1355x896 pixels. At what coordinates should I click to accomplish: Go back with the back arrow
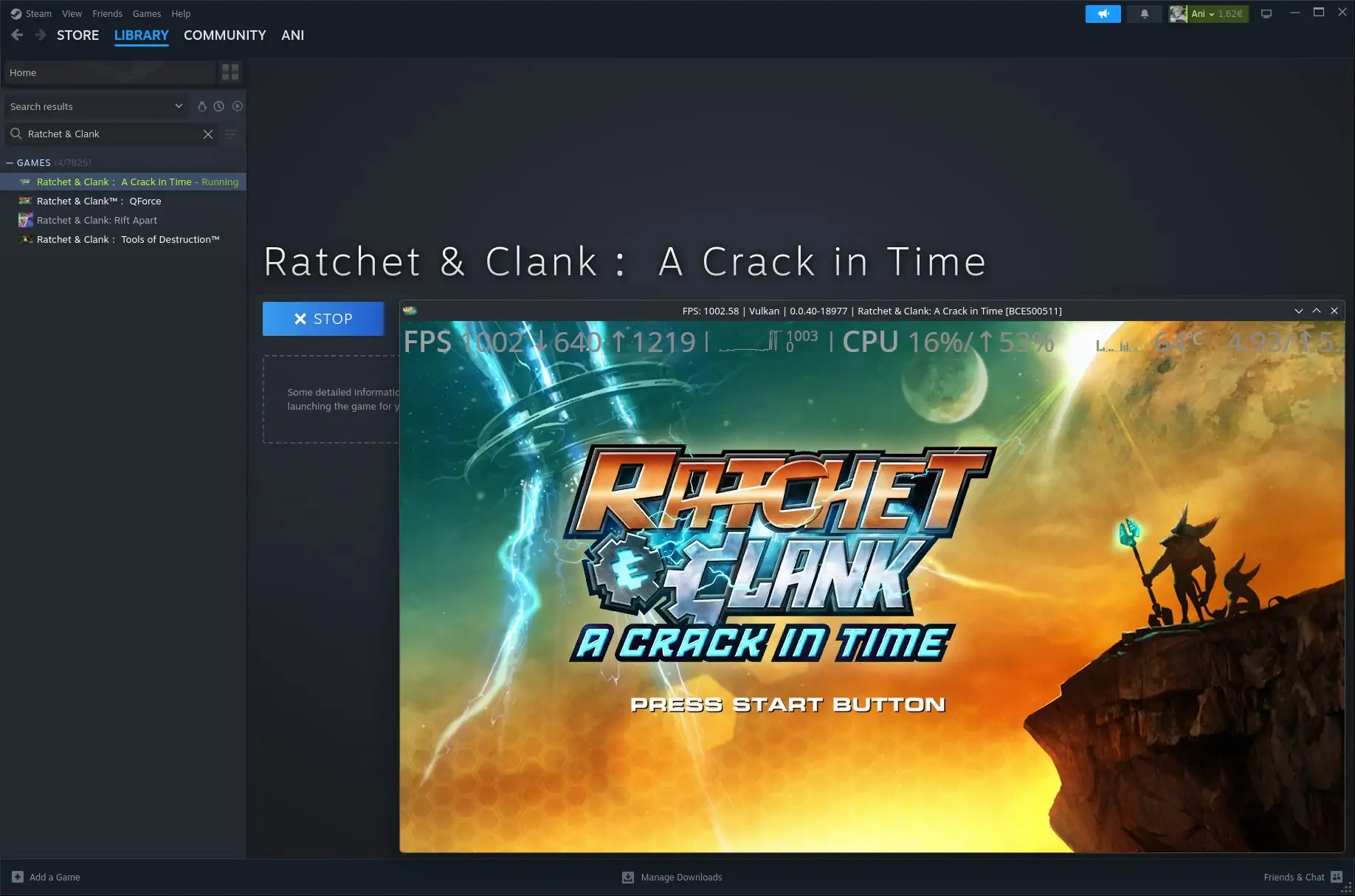coord(18,35)
